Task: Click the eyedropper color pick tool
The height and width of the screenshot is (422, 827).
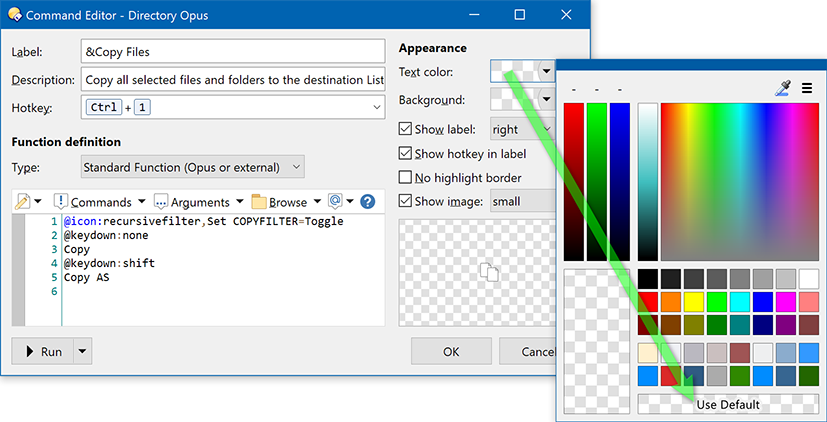Action: 783,88
